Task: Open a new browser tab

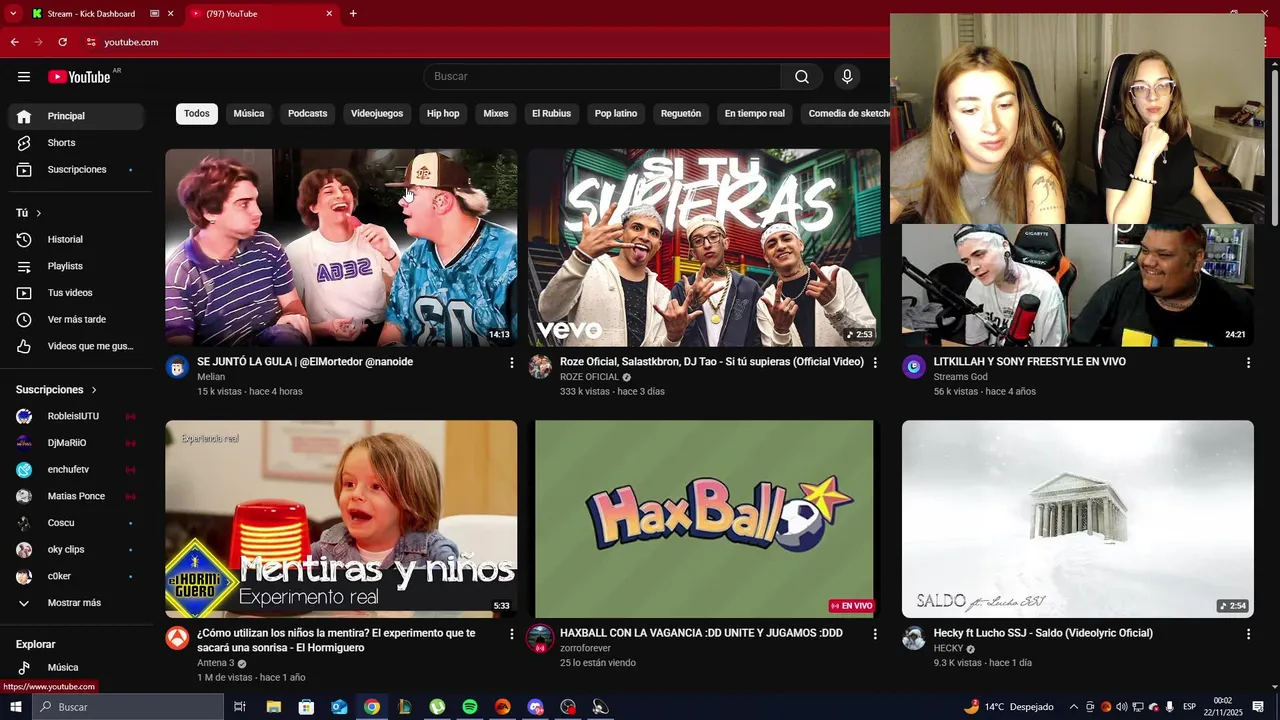Action: (353, 14)
